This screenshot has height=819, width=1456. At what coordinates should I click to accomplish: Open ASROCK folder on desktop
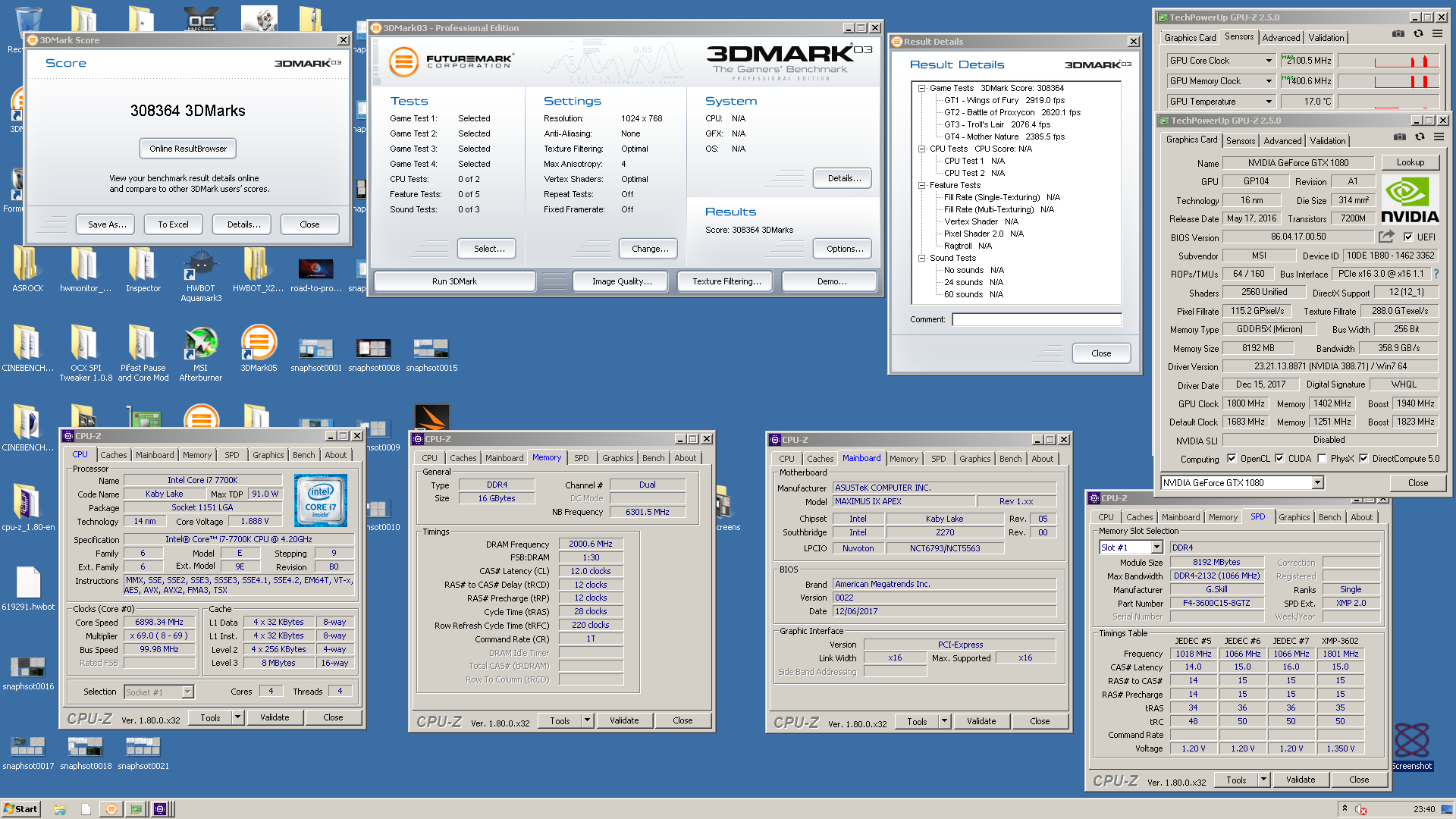pyautogui.click(x=28, y=269)
